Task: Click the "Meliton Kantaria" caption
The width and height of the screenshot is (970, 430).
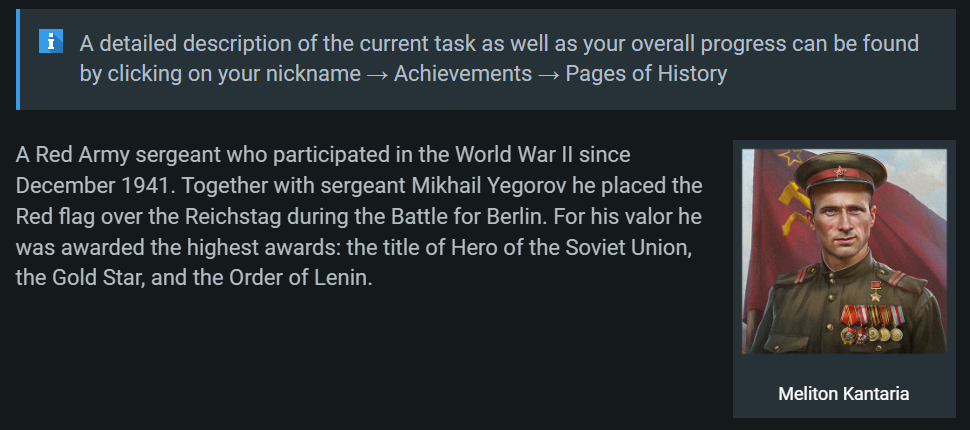Action: click(844, 393)
